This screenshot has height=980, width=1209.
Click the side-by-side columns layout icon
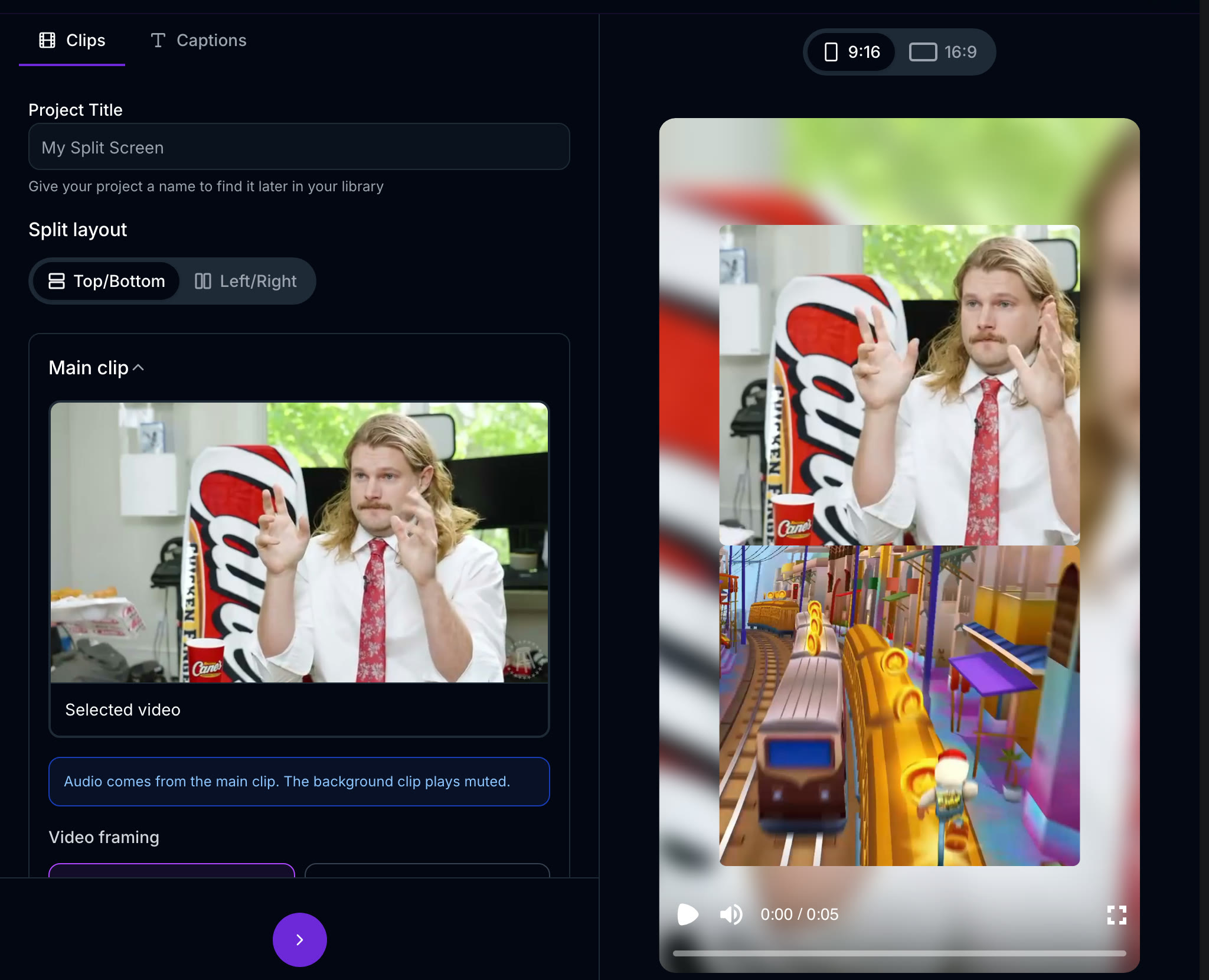[x=203, y=281]
